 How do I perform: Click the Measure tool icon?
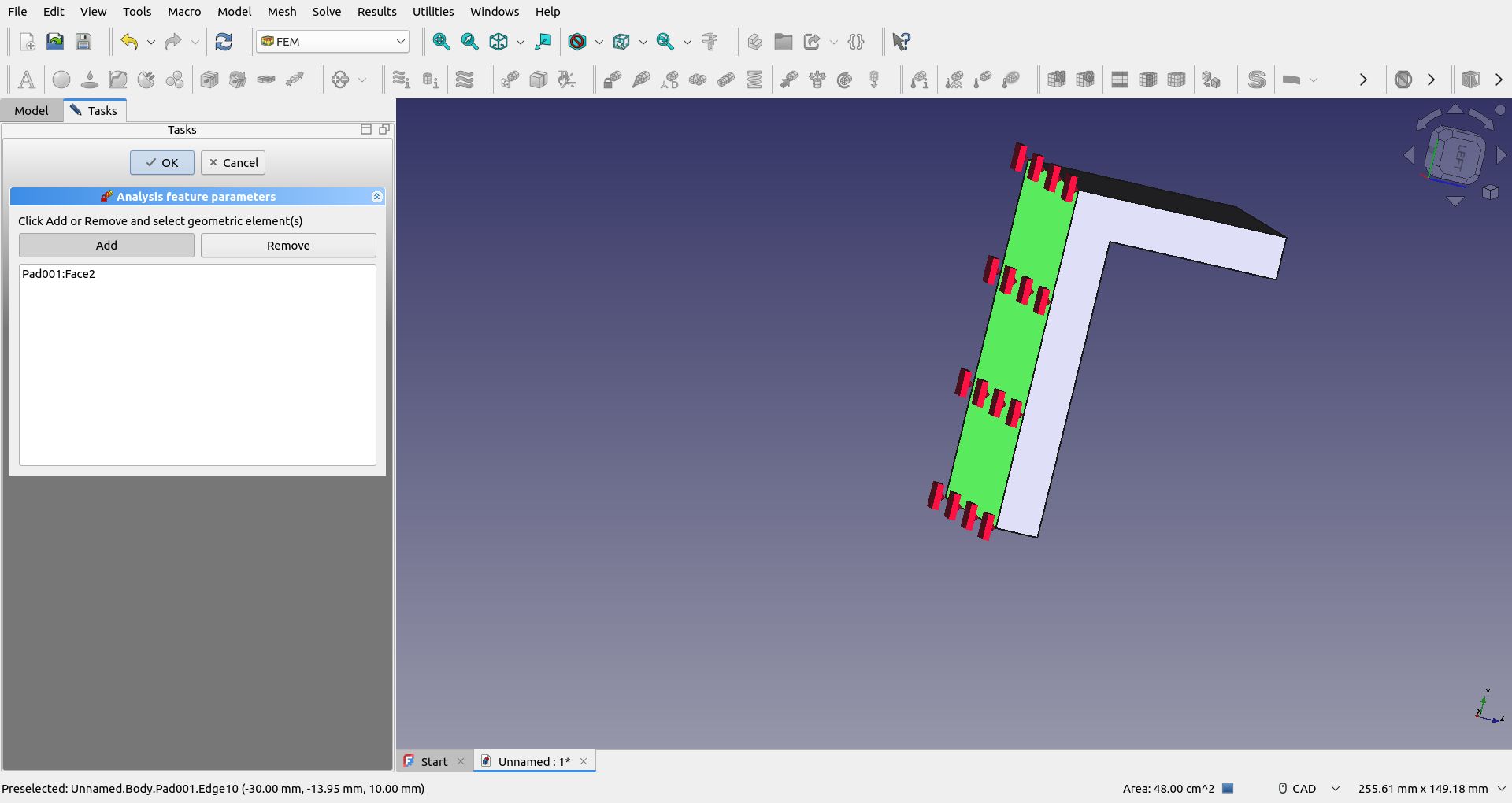coord(710,42)
